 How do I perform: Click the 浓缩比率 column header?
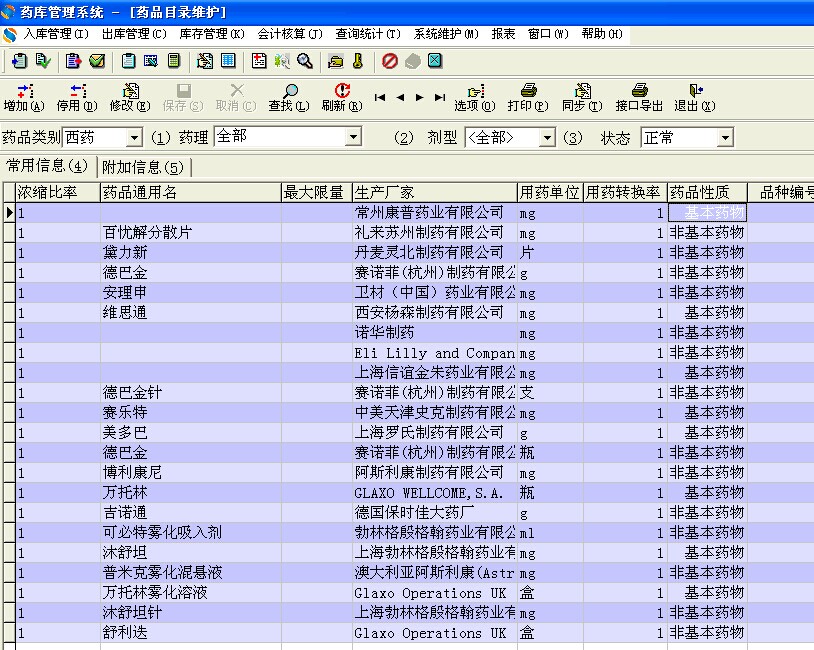58,193
